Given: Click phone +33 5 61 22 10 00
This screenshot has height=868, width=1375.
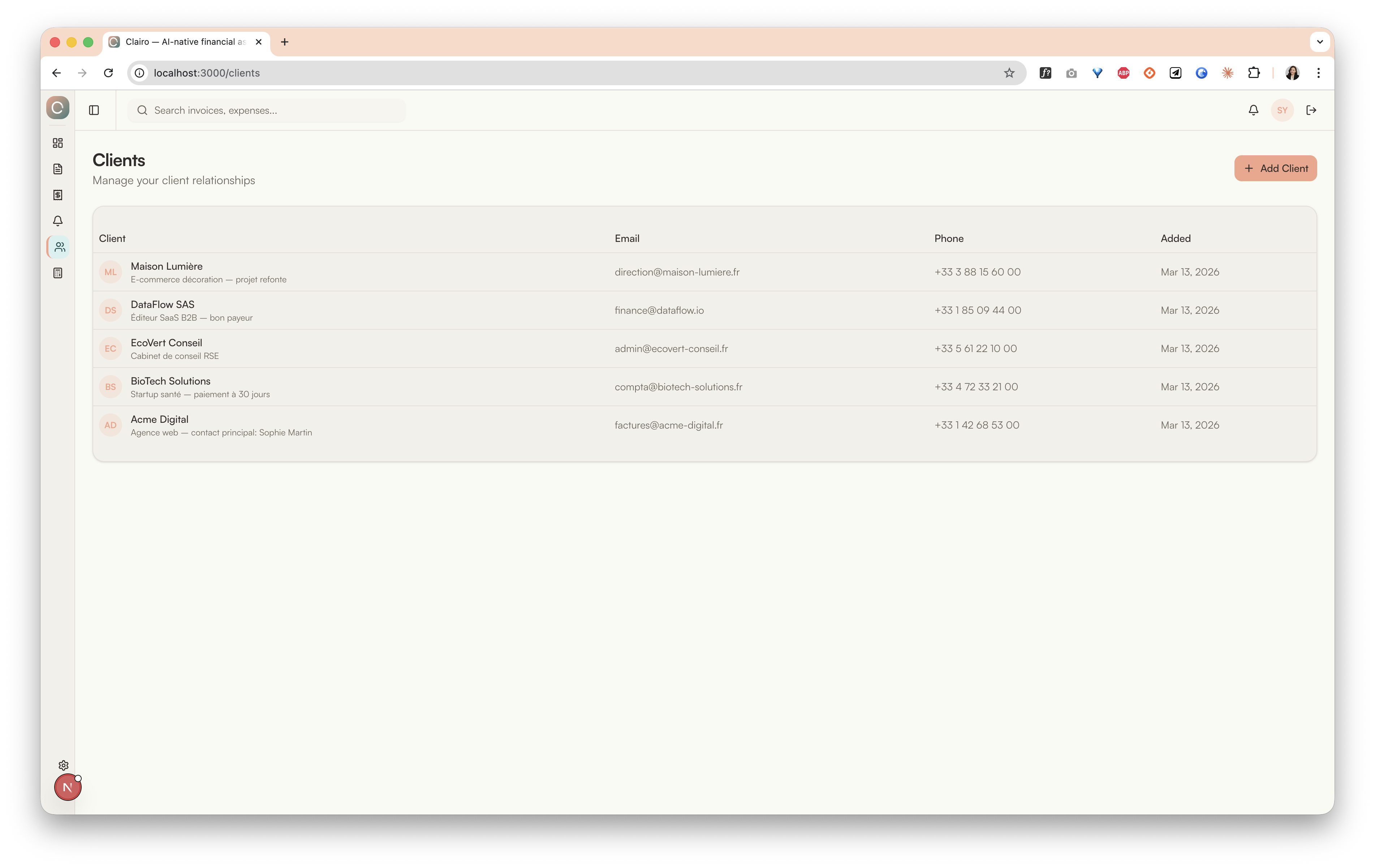Looking at the screenshot, I should click(975, 349).
